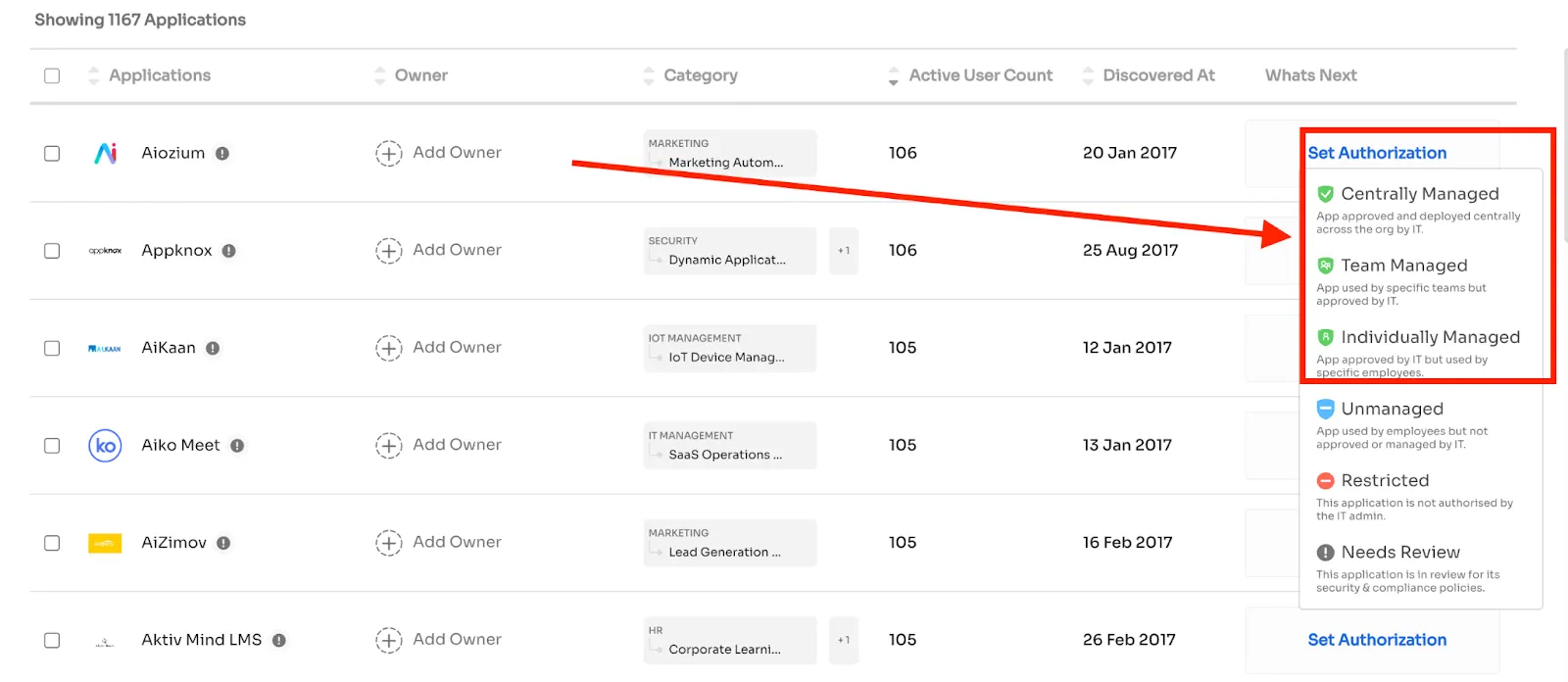Open the Aiko Meet application link

point(180,446)
